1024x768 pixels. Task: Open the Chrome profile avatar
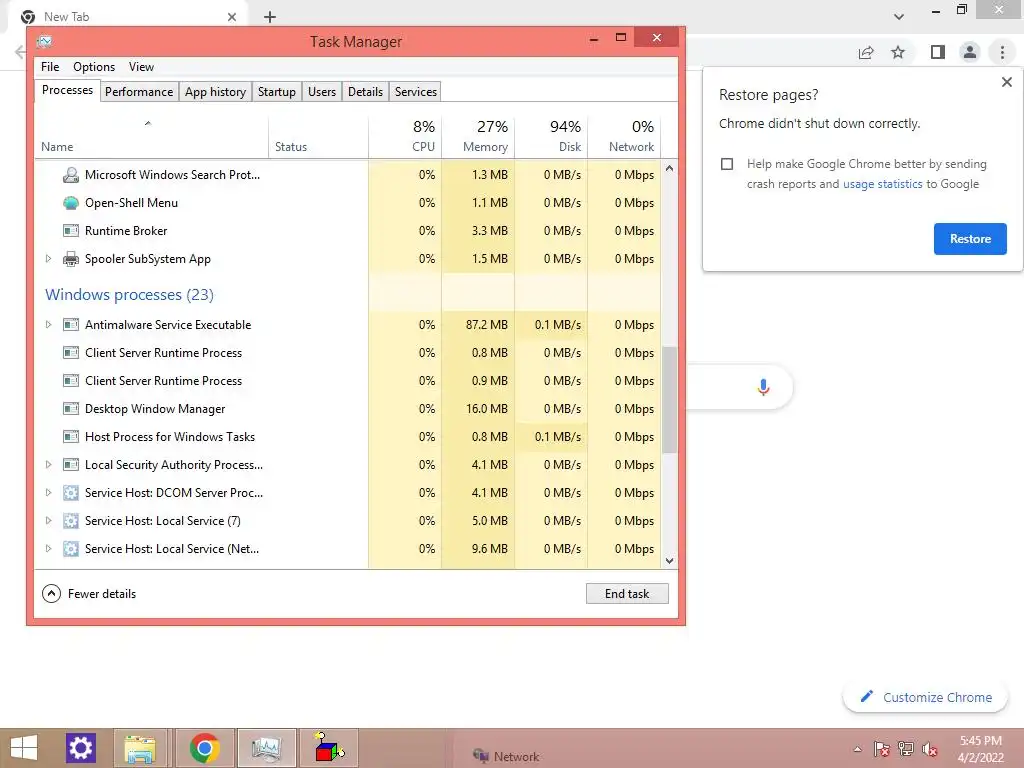pyautogui.click(x=970, y=52)
